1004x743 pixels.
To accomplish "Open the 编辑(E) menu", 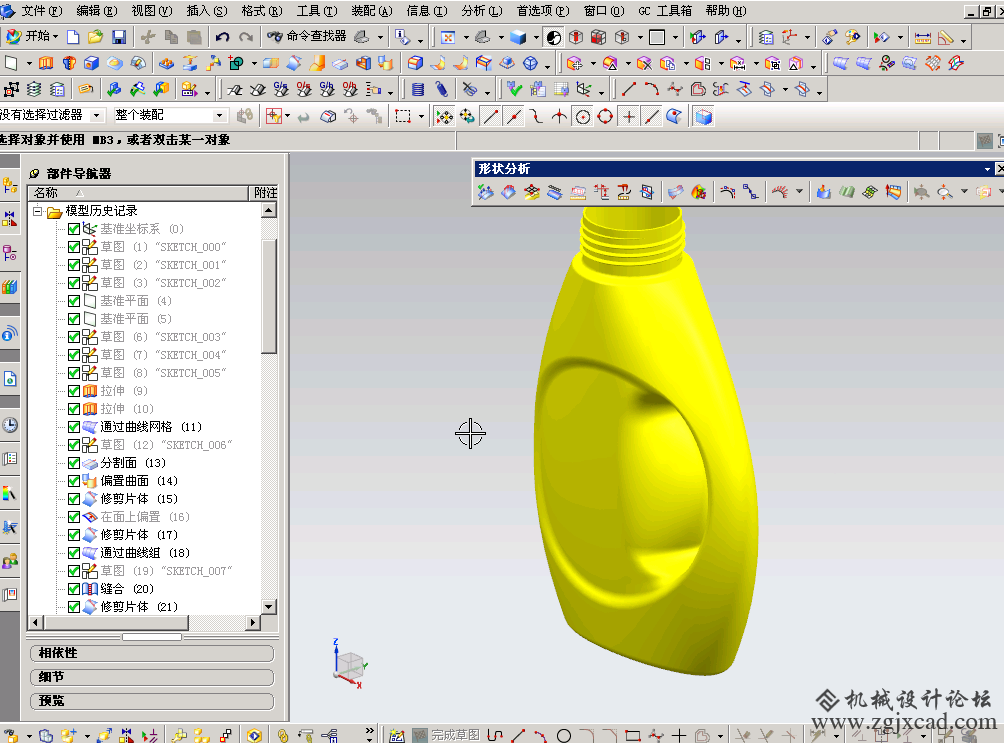I will click(97, 11).
